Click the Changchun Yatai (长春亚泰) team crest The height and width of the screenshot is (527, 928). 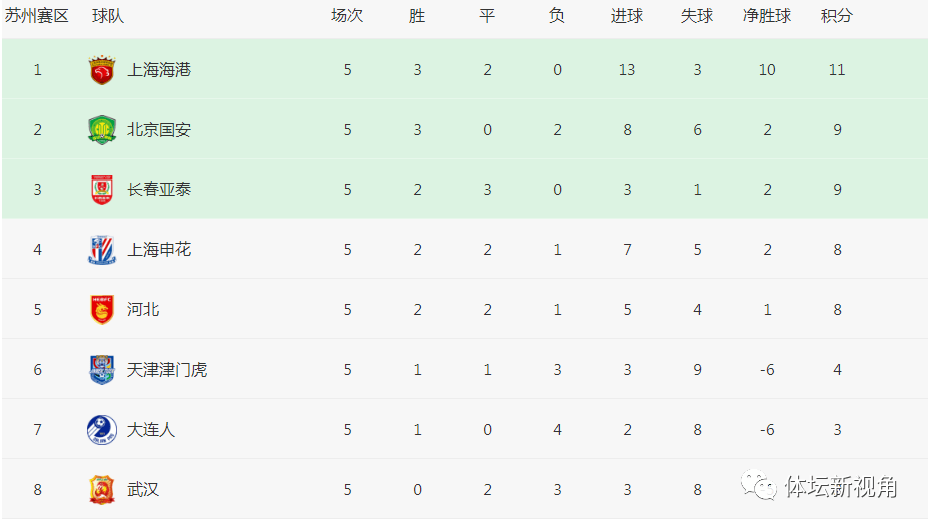[101, 190]
